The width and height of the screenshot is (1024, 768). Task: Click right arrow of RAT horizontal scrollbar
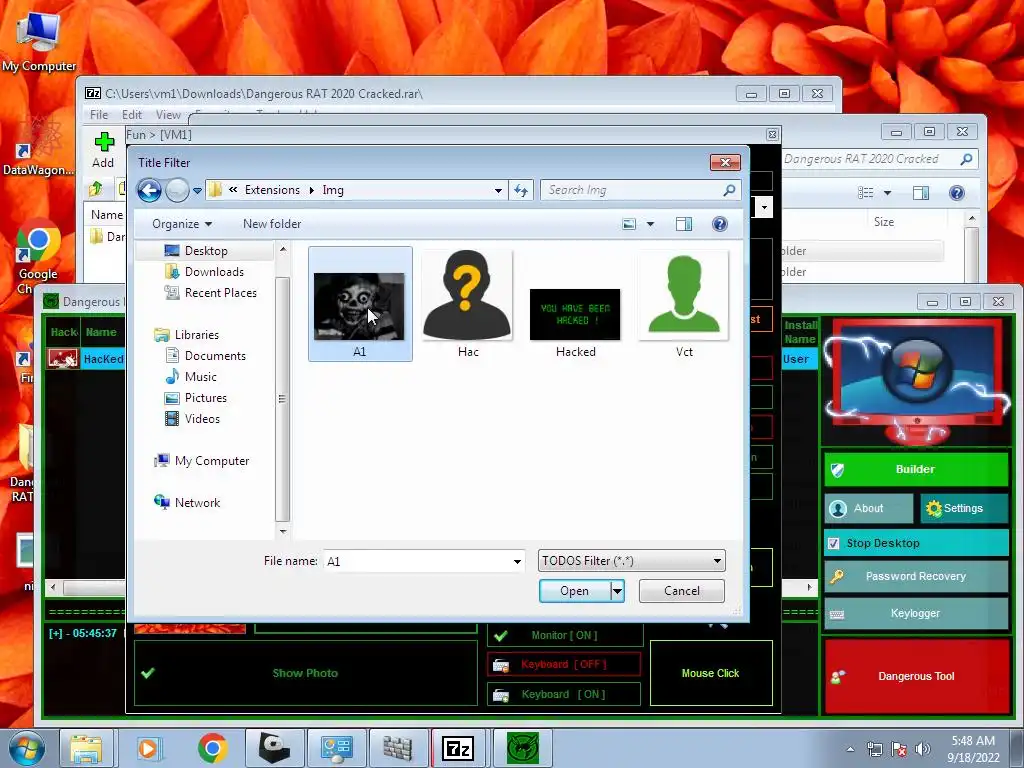[x=809, y=588]
